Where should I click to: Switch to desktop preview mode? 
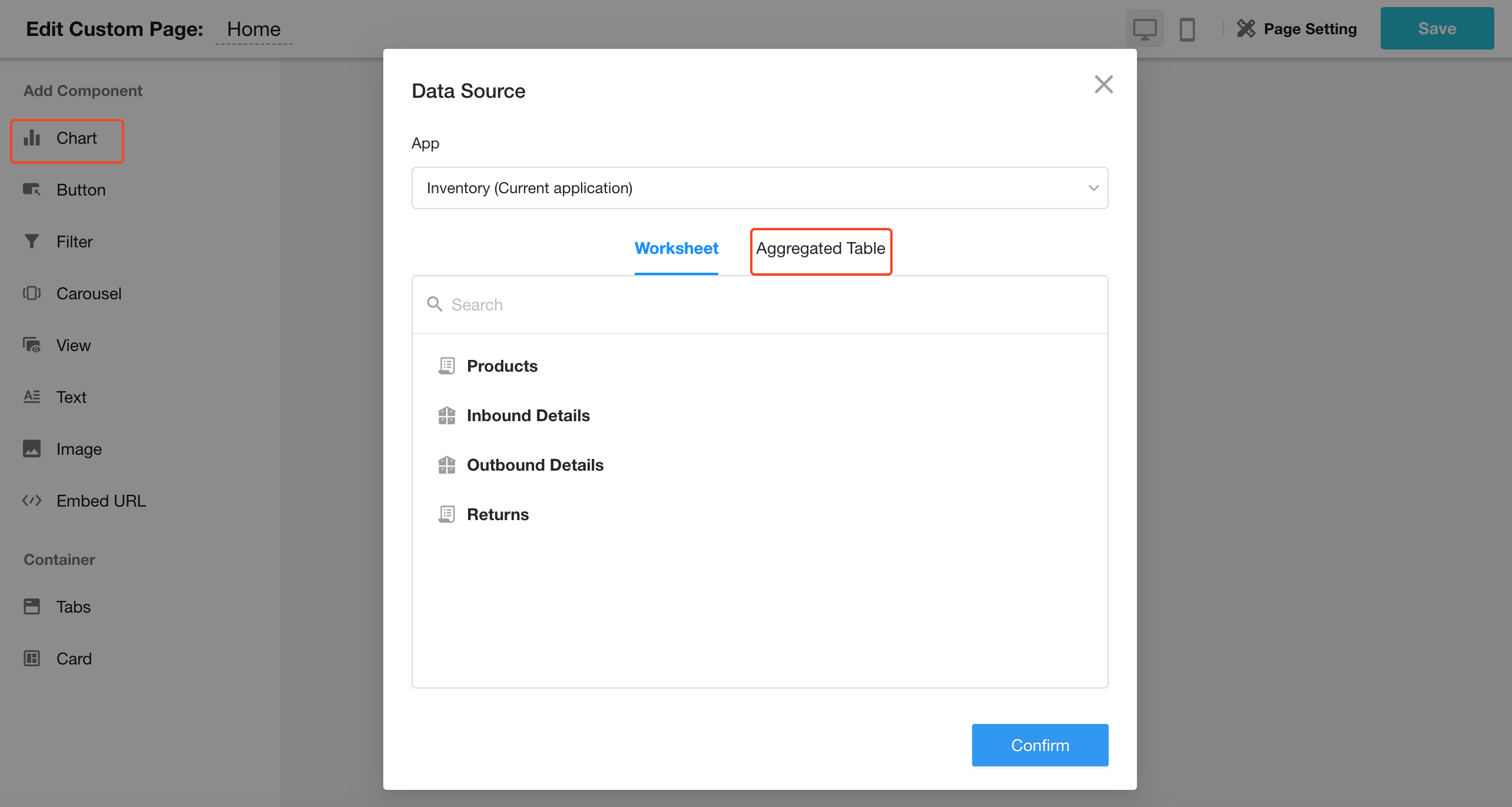pos(1145,29)
